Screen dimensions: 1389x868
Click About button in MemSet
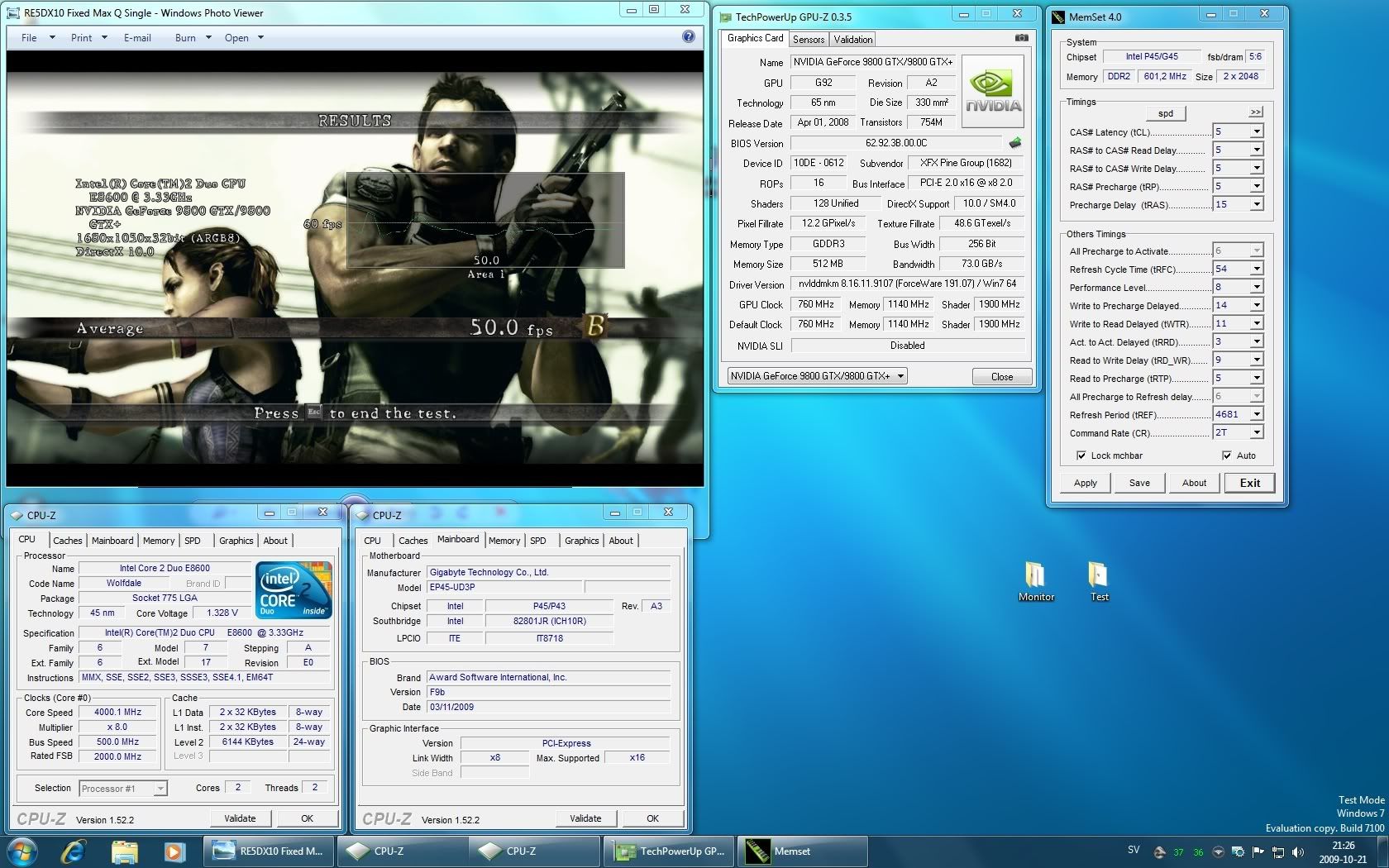1194,483
